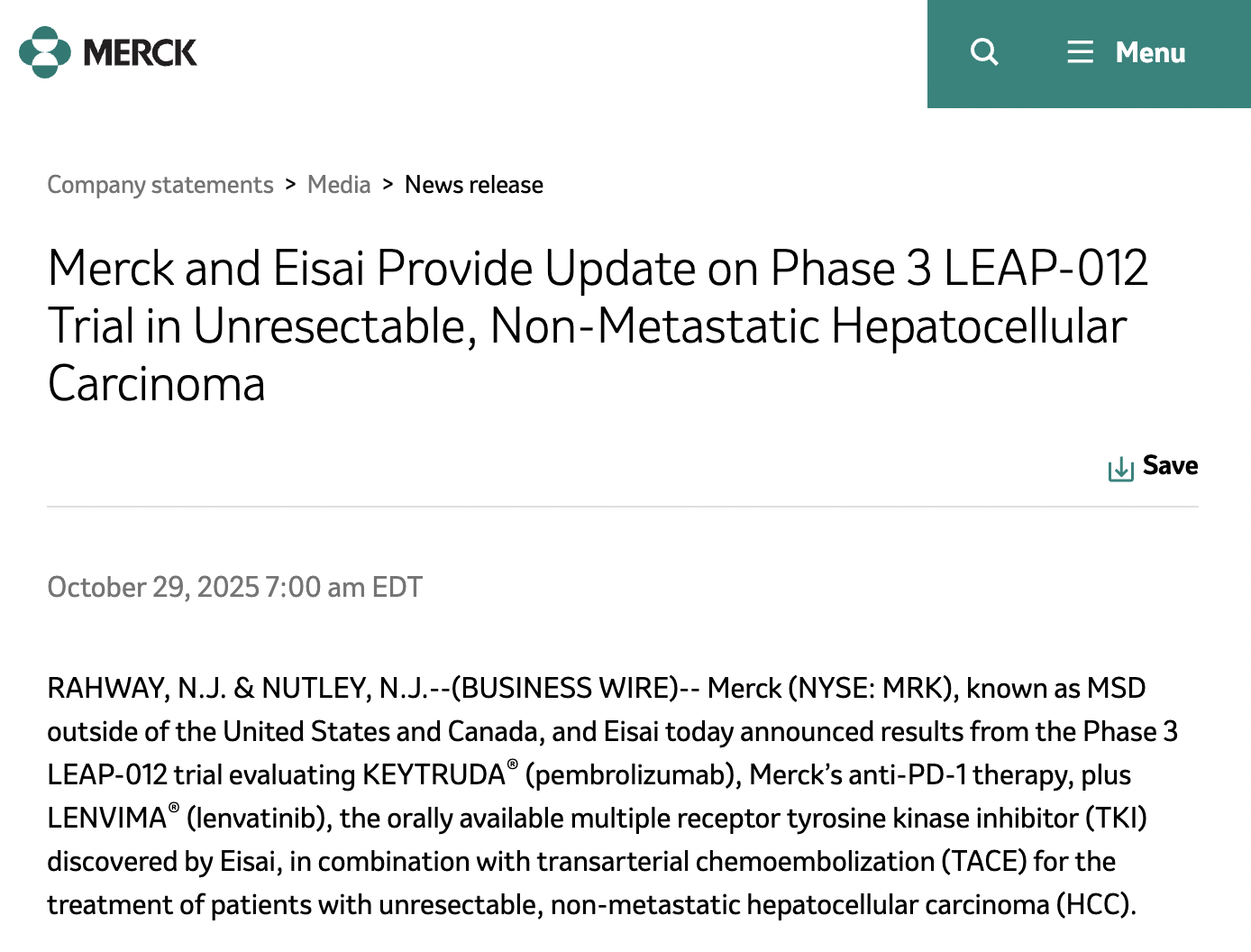Click the (BUSINESS WIRE) text in dateline
Screen dimensions: 1251x952
(x=565, y=689)
